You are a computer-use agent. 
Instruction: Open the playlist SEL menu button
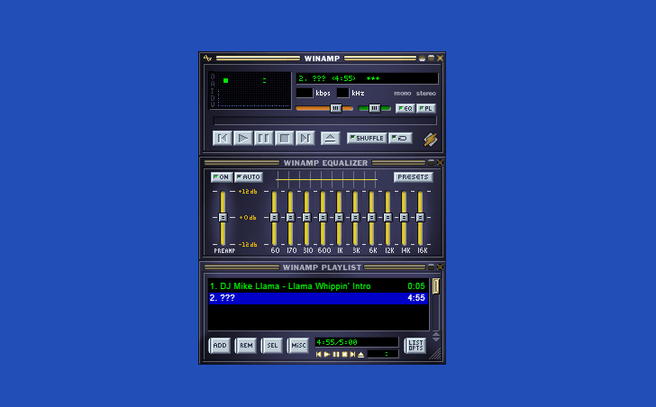[x=272, y=346]
